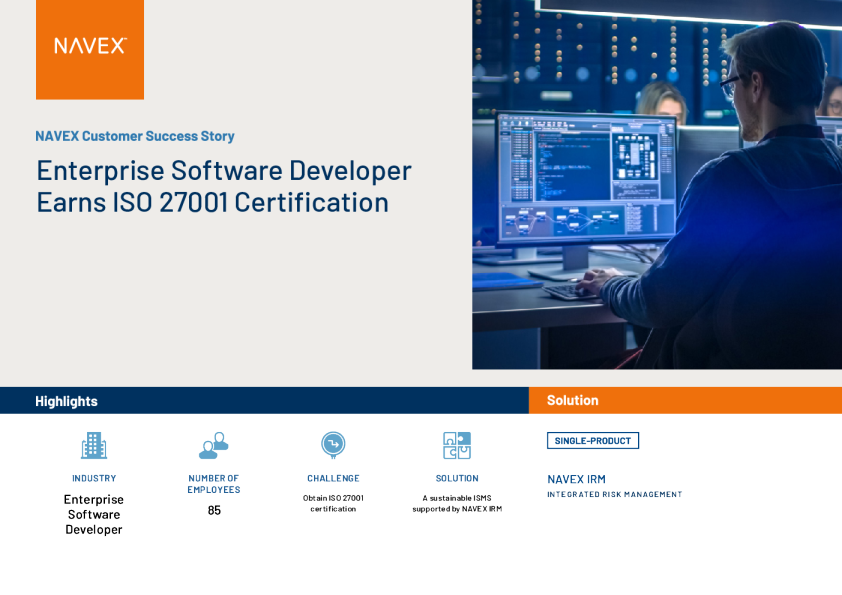Select the employee count value 85
Image resolution: width=842 pixels, height=595 pixels.
point(214,511)
